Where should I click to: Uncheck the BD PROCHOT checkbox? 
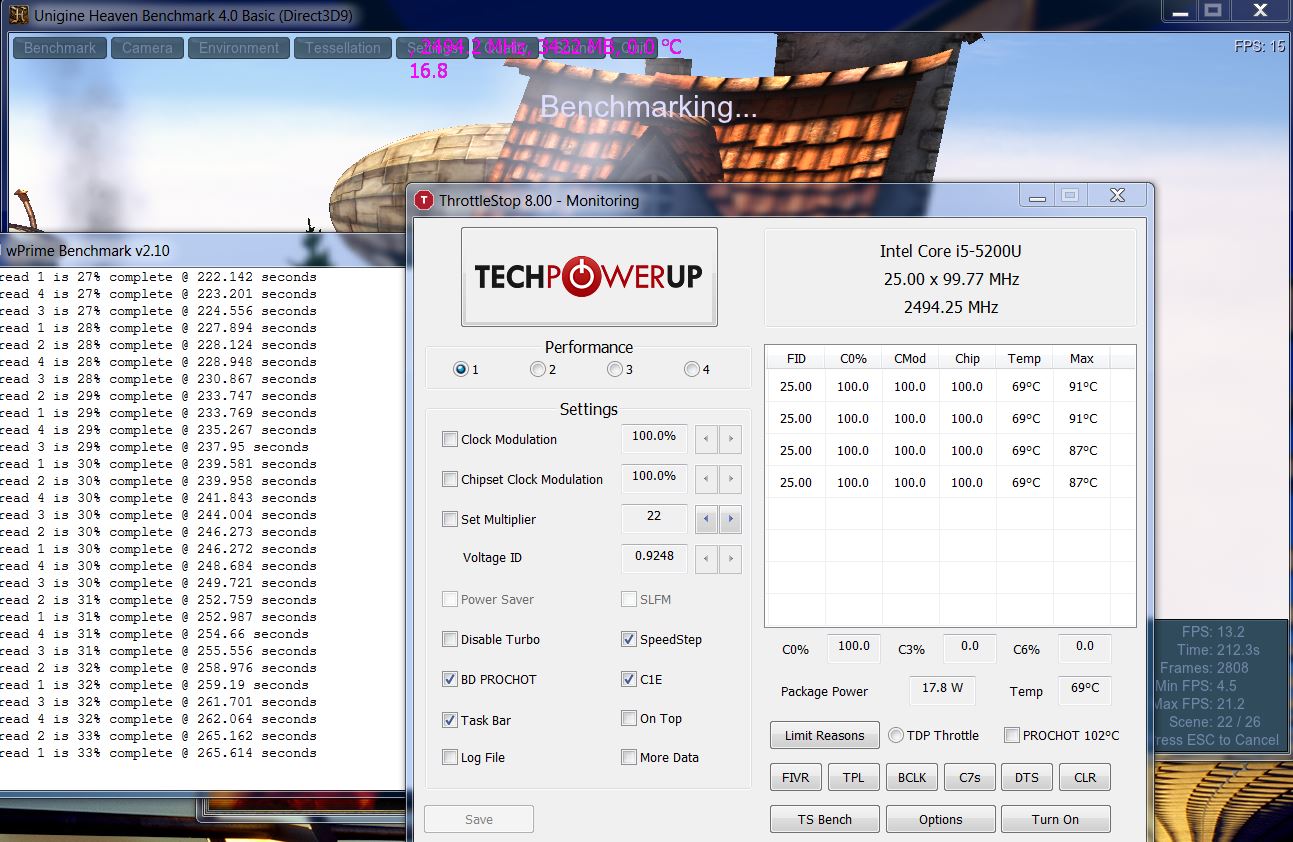tap(450, 679)
